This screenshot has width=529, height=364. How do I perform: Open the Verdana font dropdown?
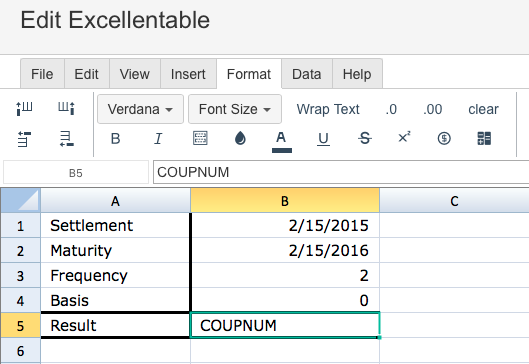coord(140,109)
